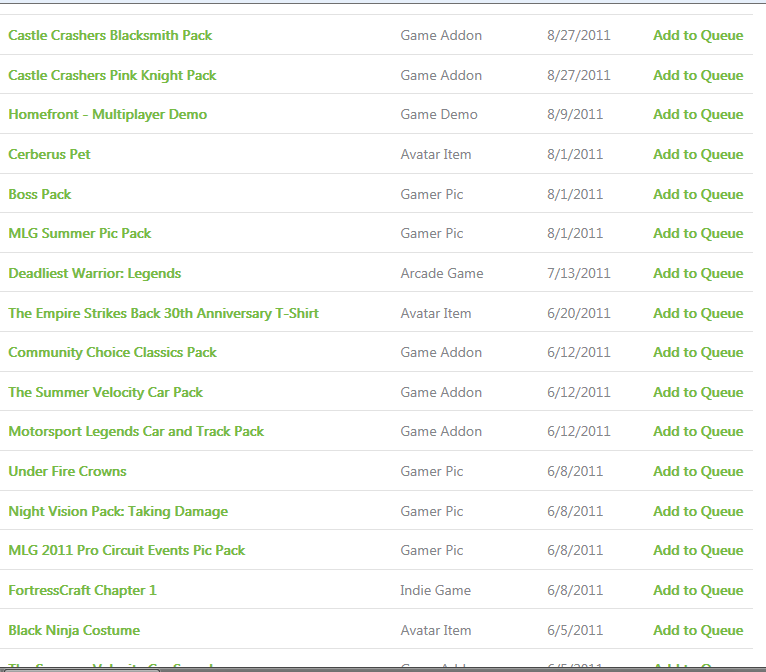Click date 6/8/2011 in FortressCraft row
Viewport: 766px width, 672px height.
pos(575,590)
